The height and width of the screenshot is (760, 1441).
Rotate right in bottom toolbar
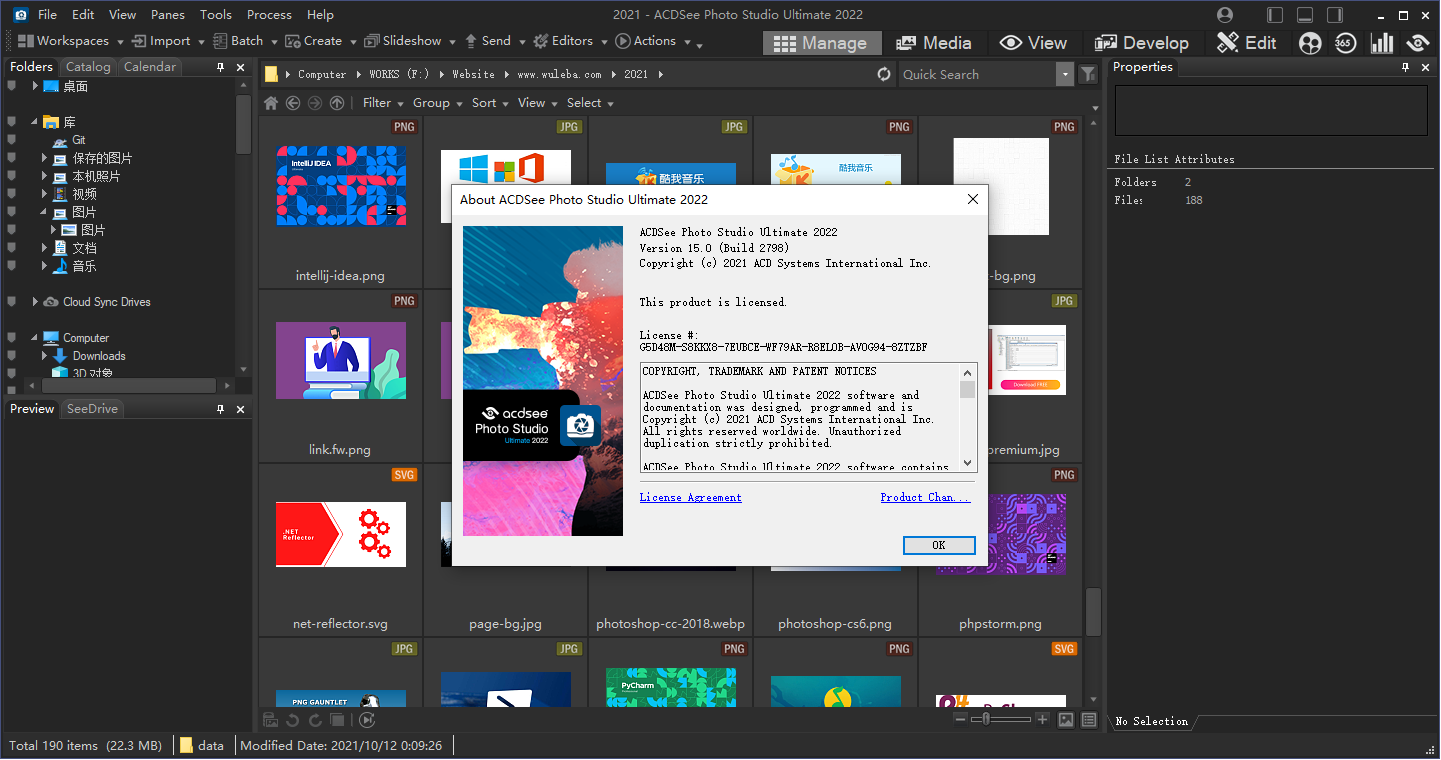pyautogui.click(x=315, y=720)
